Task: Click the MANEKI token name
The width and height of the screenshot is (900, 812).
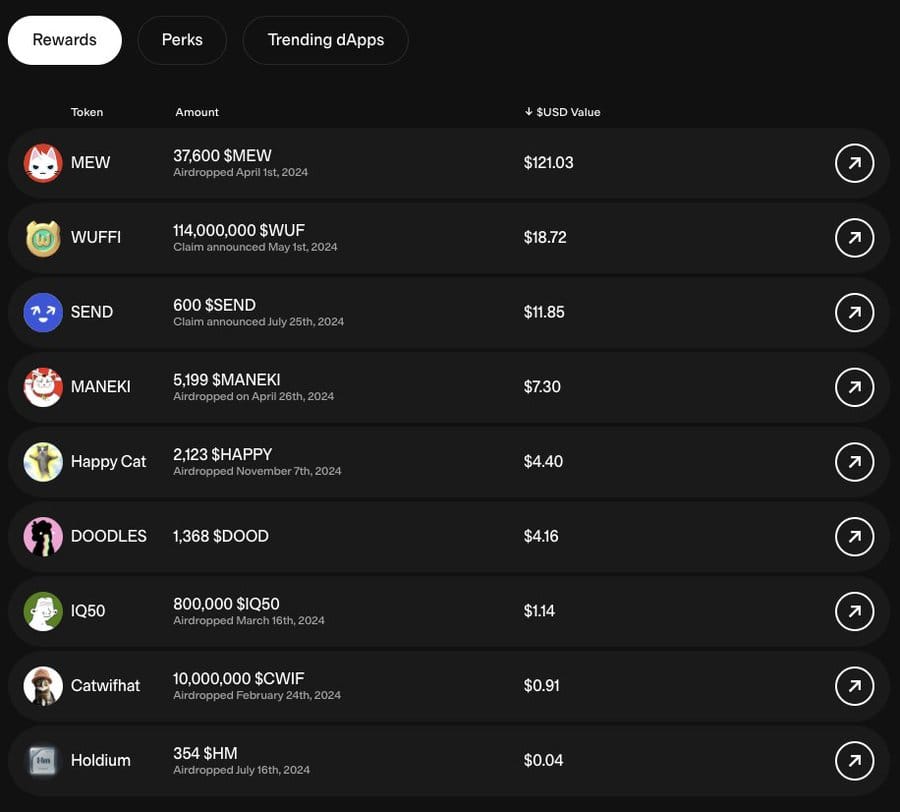Action: pyautogui.click(x=100, y=387)
